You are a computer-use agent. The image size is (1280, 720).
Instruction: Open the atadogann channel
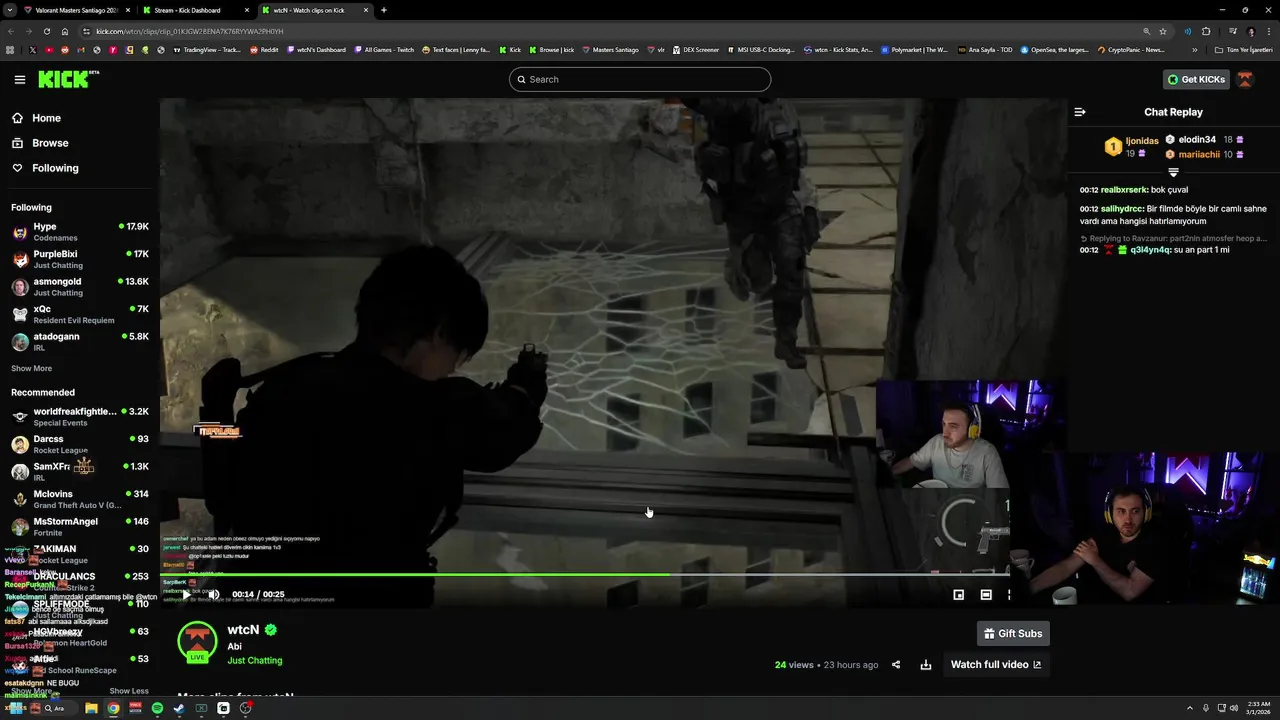coord(80,342)
